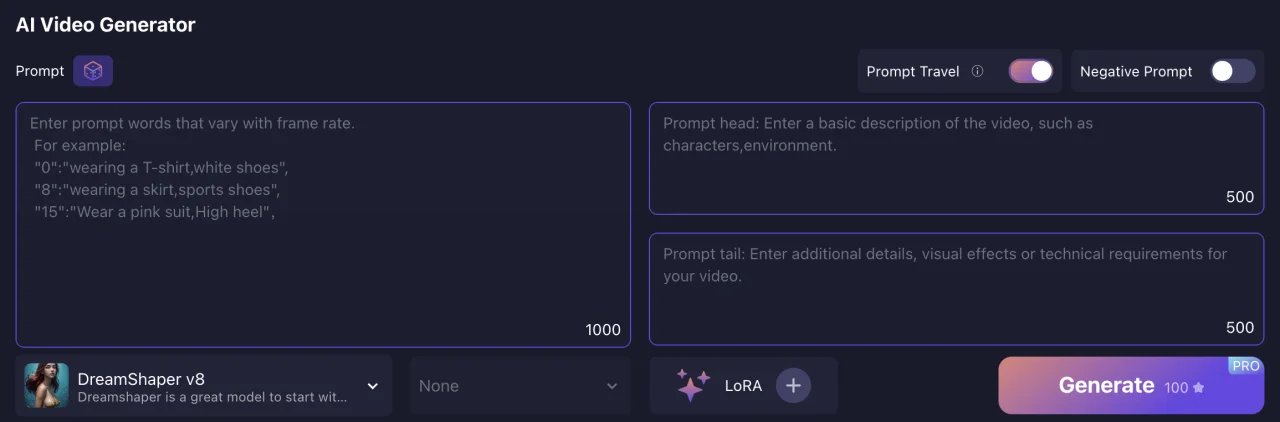Enable the Negative Prompt switch

tap(1232, 71)
